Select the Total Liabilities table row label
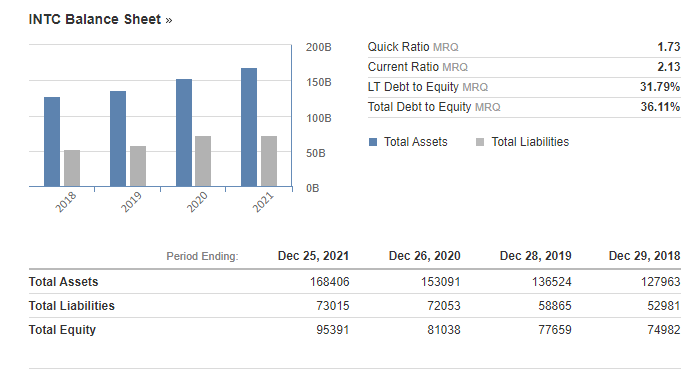This screenshot has height=369, width=691. point(72,306)
